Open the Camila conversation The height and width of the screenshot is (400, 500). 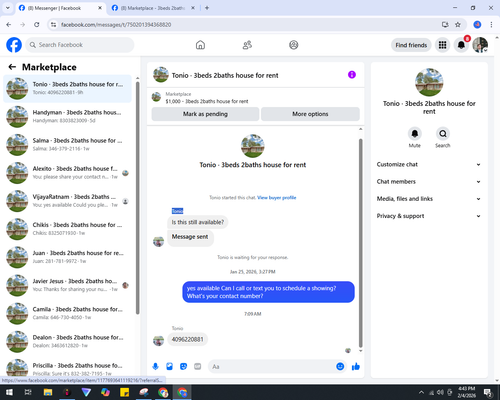pos(67,313)
